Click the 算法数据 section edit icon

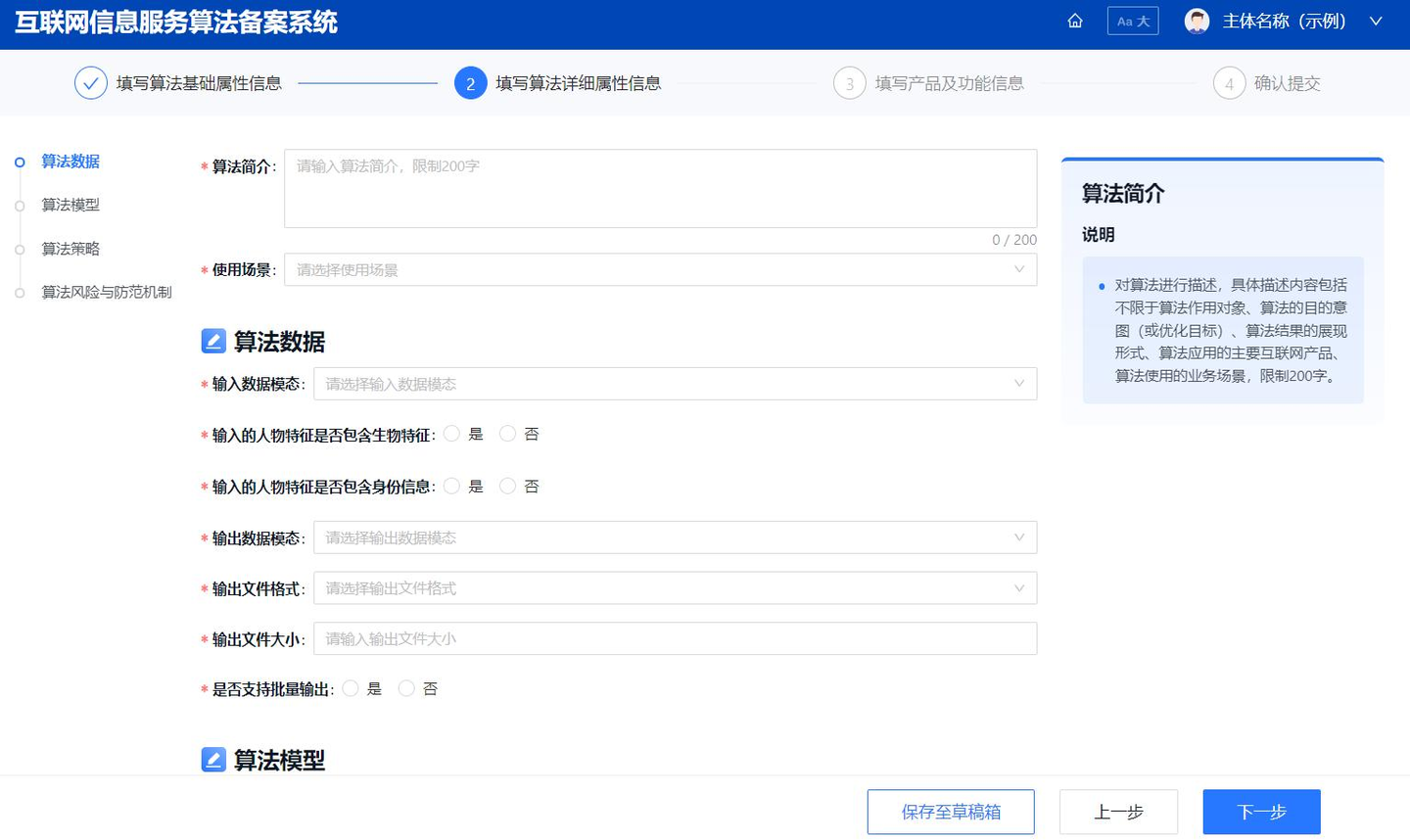(213, 341)
